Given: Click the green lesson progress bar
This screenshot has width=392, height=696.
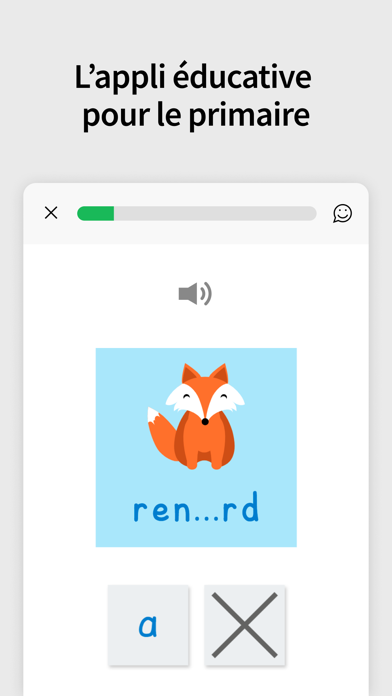Looking at the screenshot, I should 197,214.
